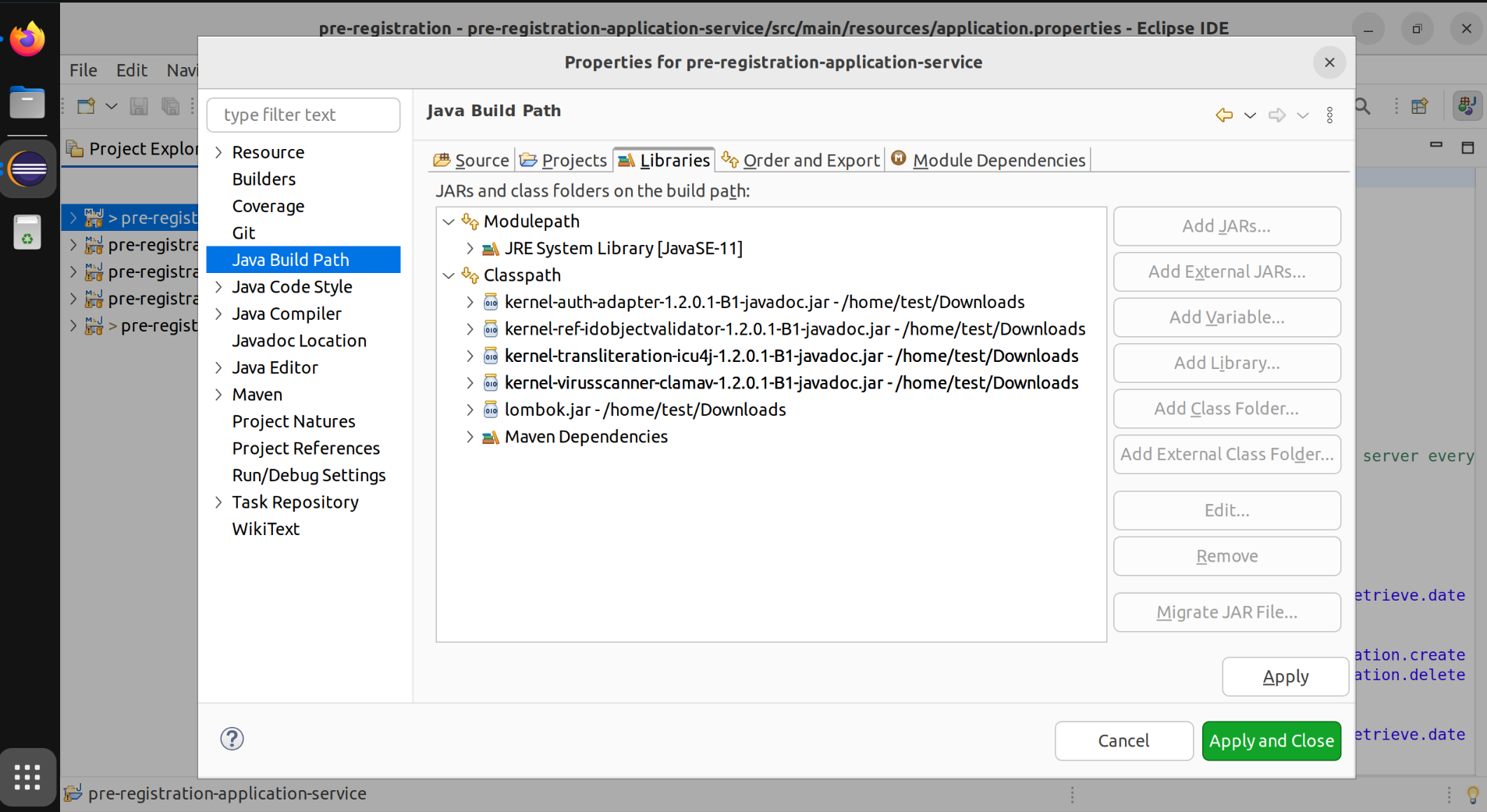This screenshot has height=812, width=1487.
Task: Expand JRE System Library entry
Action: point(470,248)
